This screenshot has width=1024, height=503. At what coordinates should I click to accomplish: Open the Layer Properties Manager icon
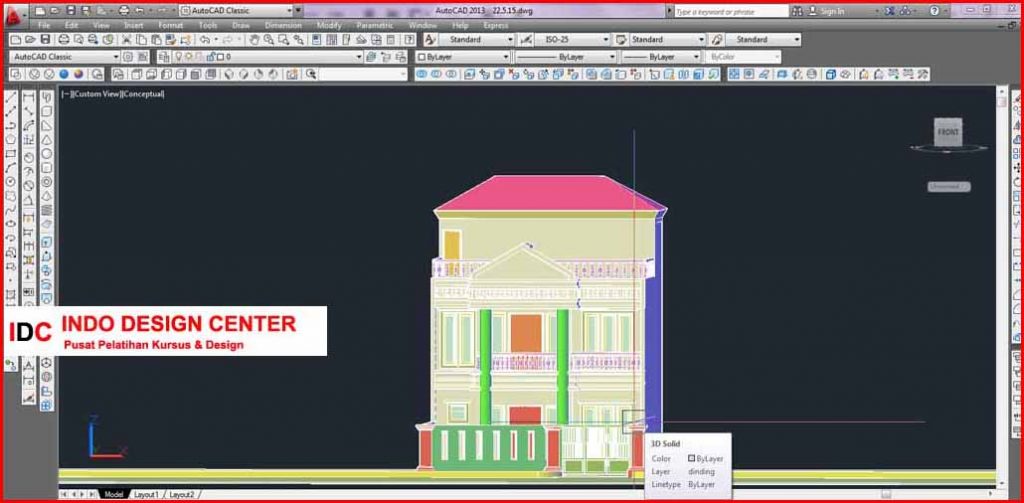pos(164,57)
